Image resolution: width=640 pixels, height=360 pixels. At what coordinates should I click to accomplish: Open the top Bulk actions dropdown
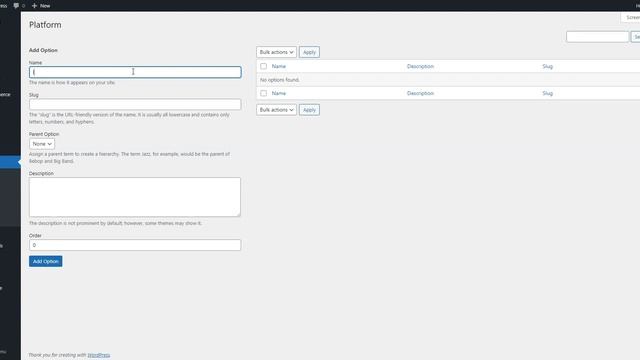pyautogui.click(x=276, y=52)
